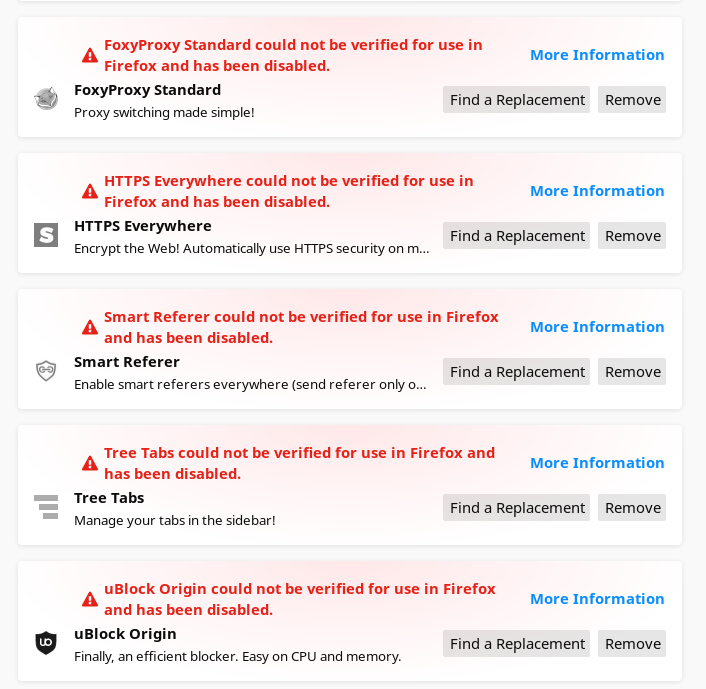
Task: Find a Replacement for Smart Referer
Action: tap(517, 372)
